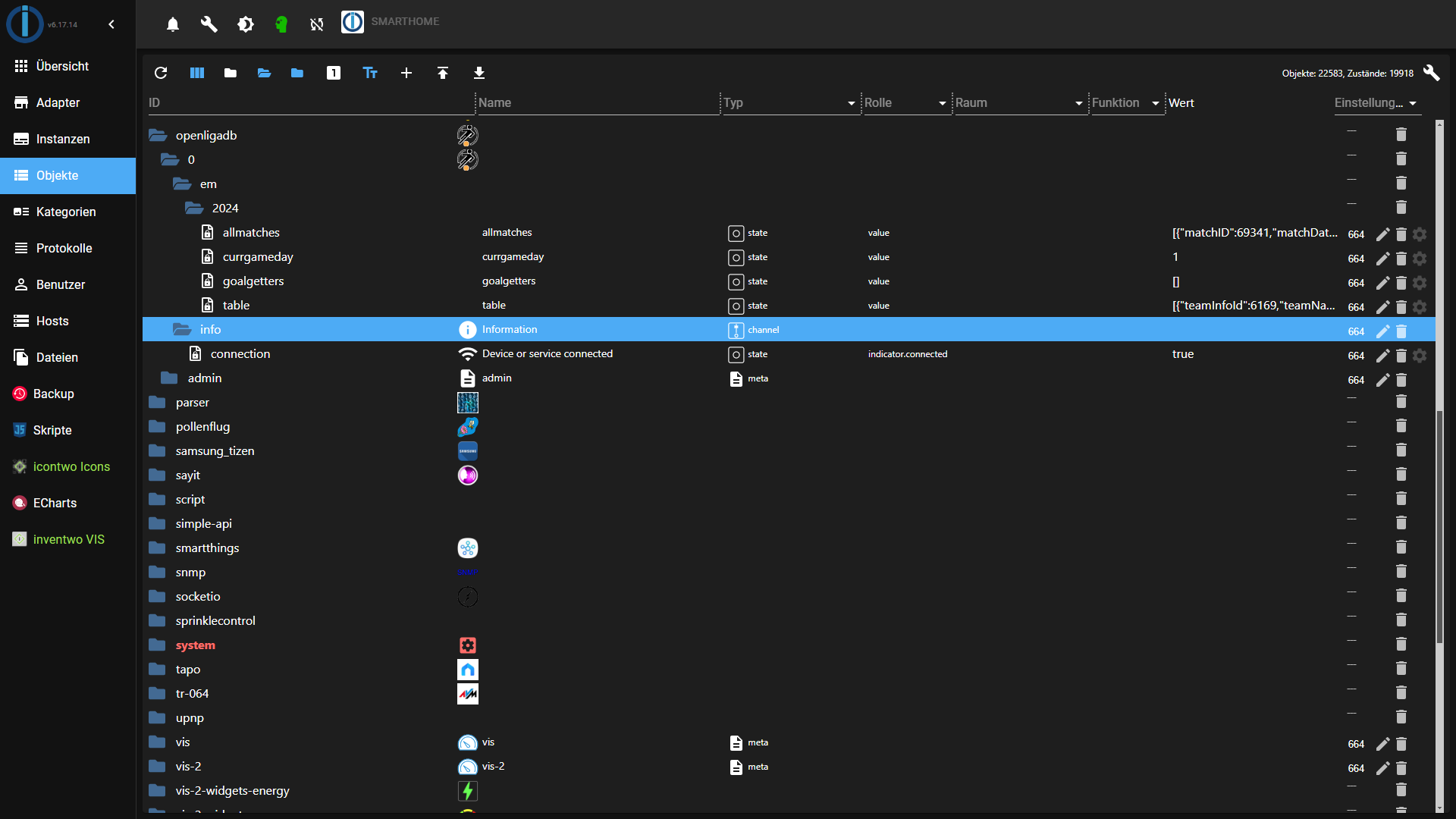Toggle theme with the brightness icon
Screen dimensions: 1456x819
click(245, 24)
